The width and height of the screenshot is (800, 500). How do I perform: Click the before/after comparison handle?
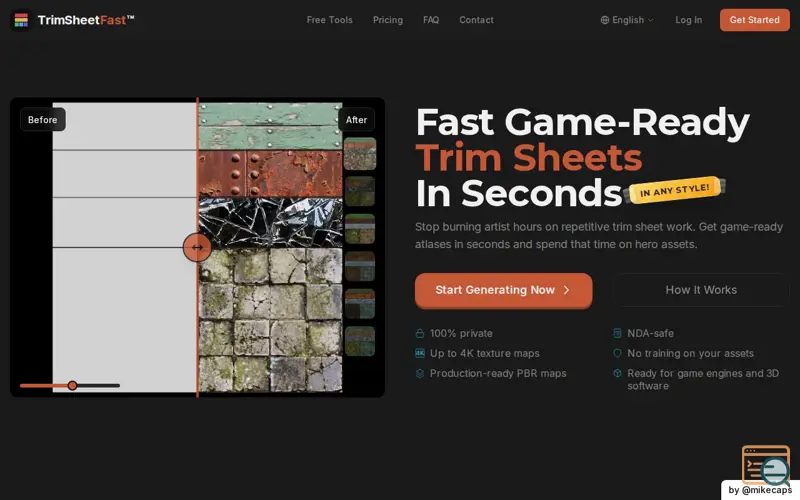click(x=197, y=247)
